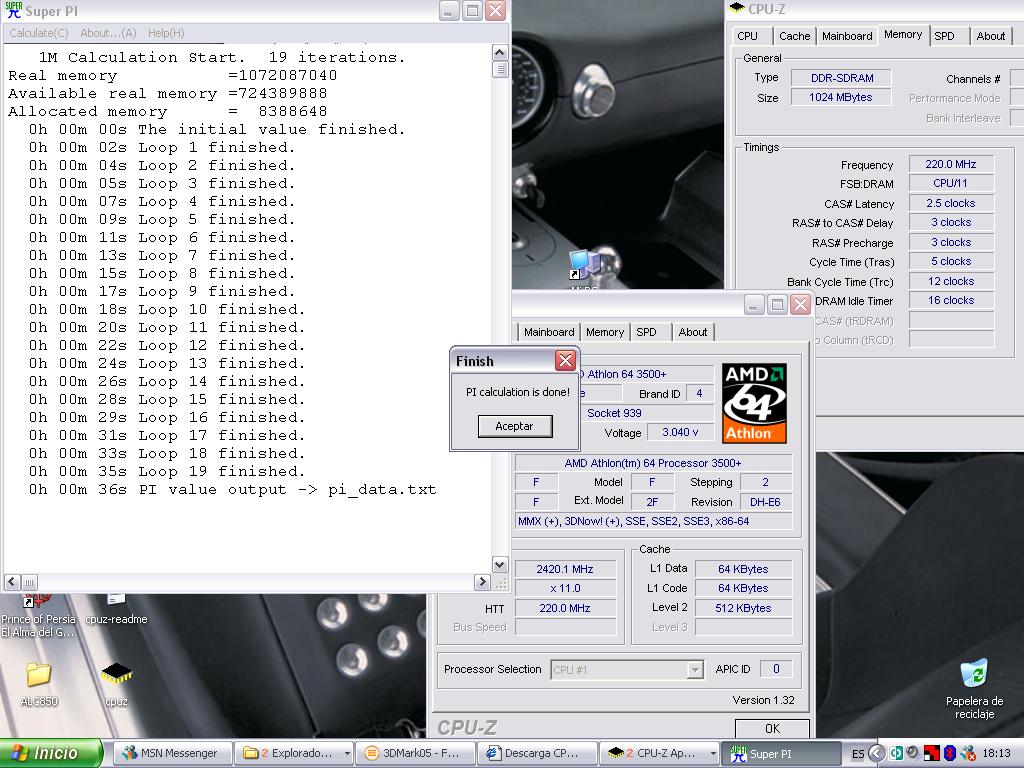This screenshot has height=768, width=1024.
Task: Open Papelera de reciclaje icon
Action: pos(973,674)
